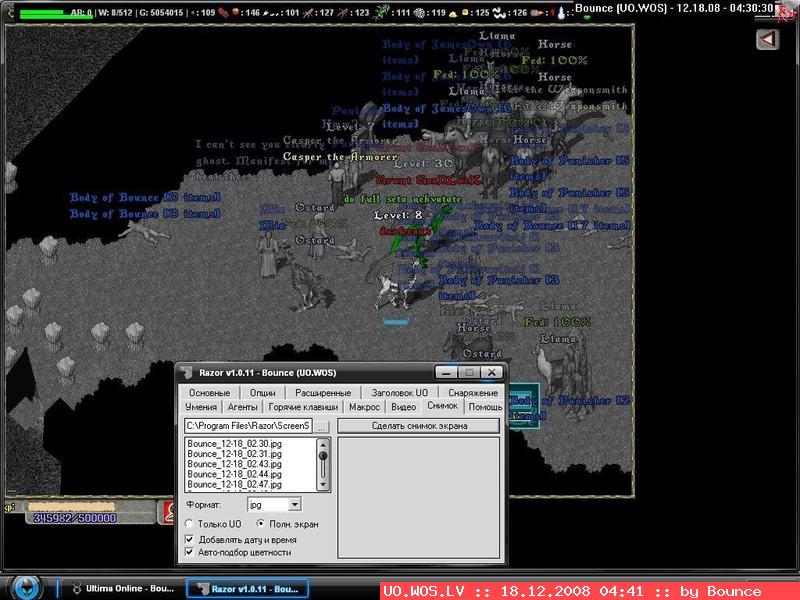Viewport: 800px width, 600px height.
Task: Click the red icon beside experience bar
Action: click(x=168, y=512)
